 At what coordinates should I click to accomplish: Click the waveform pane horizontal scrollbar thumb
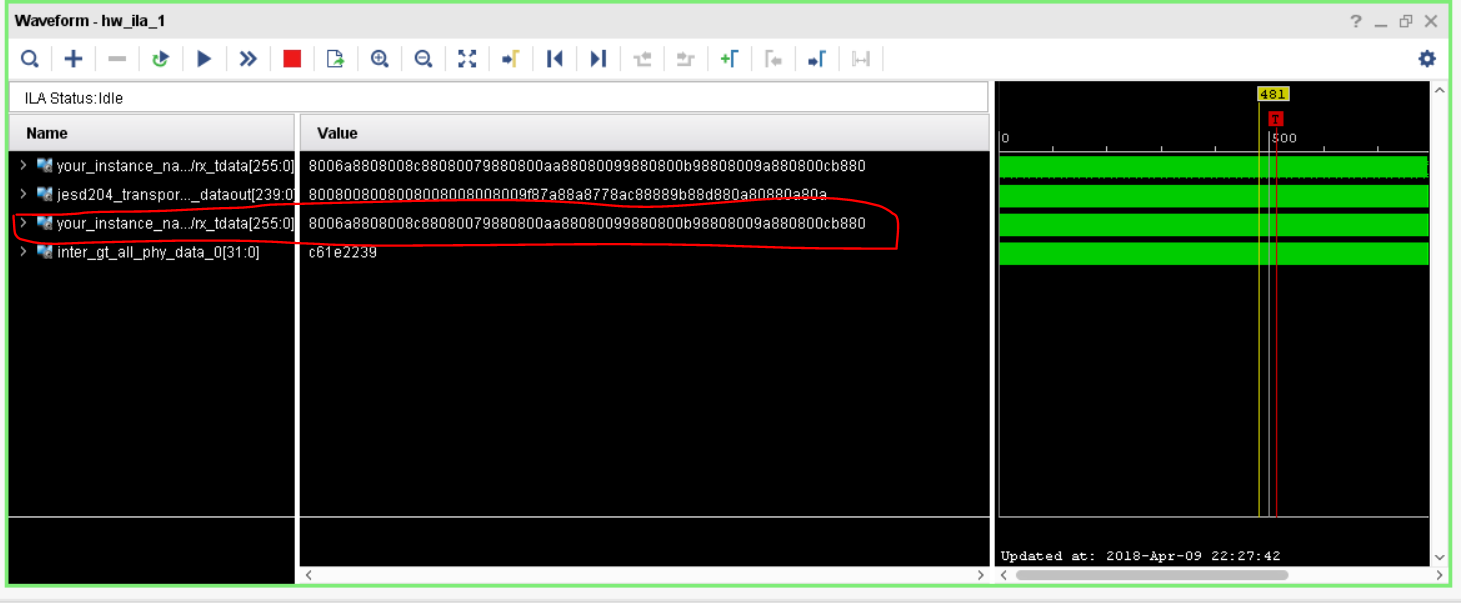(1152, 575)
